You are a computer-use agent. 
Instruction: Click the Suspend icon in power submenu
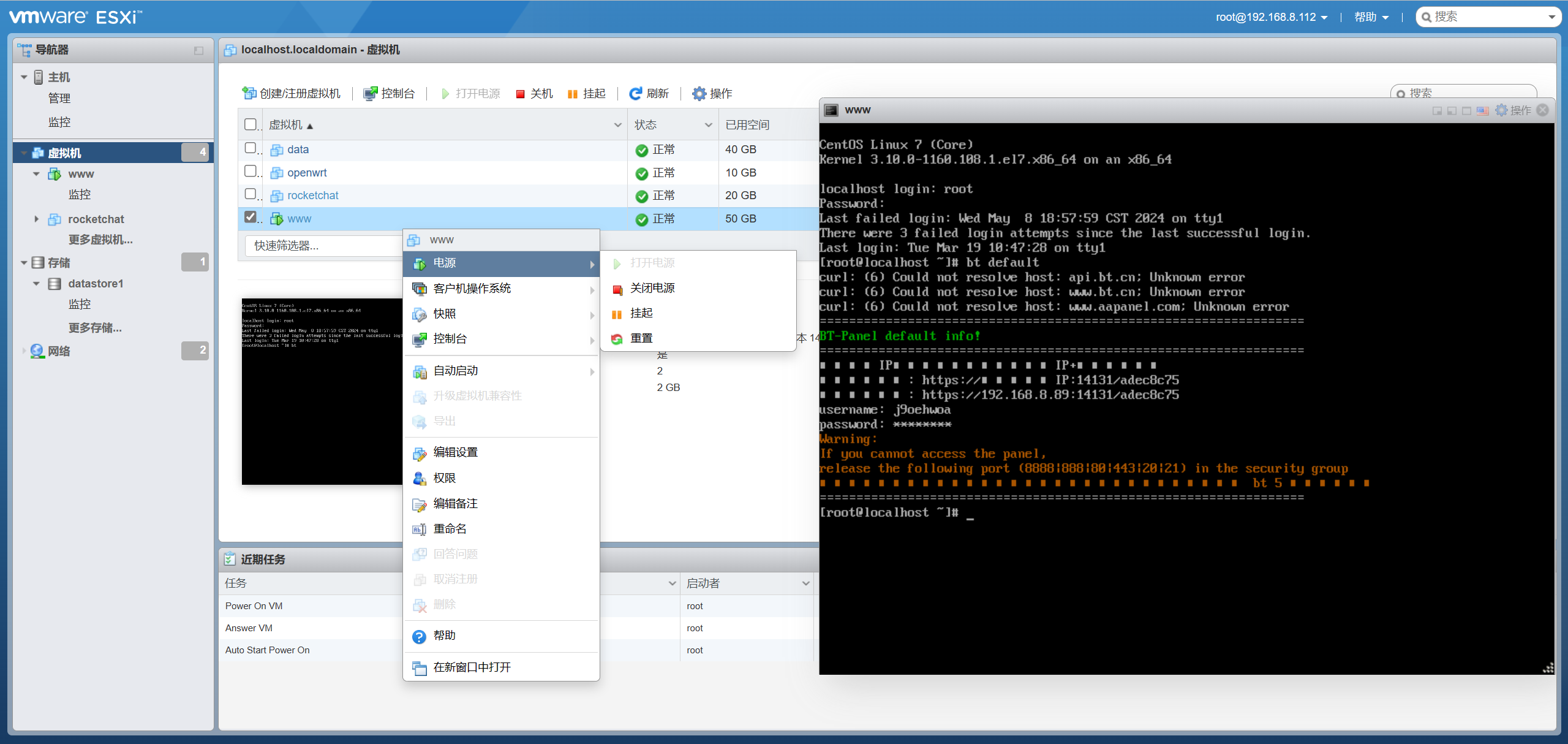pyautogui.click(x=617, y=314)
